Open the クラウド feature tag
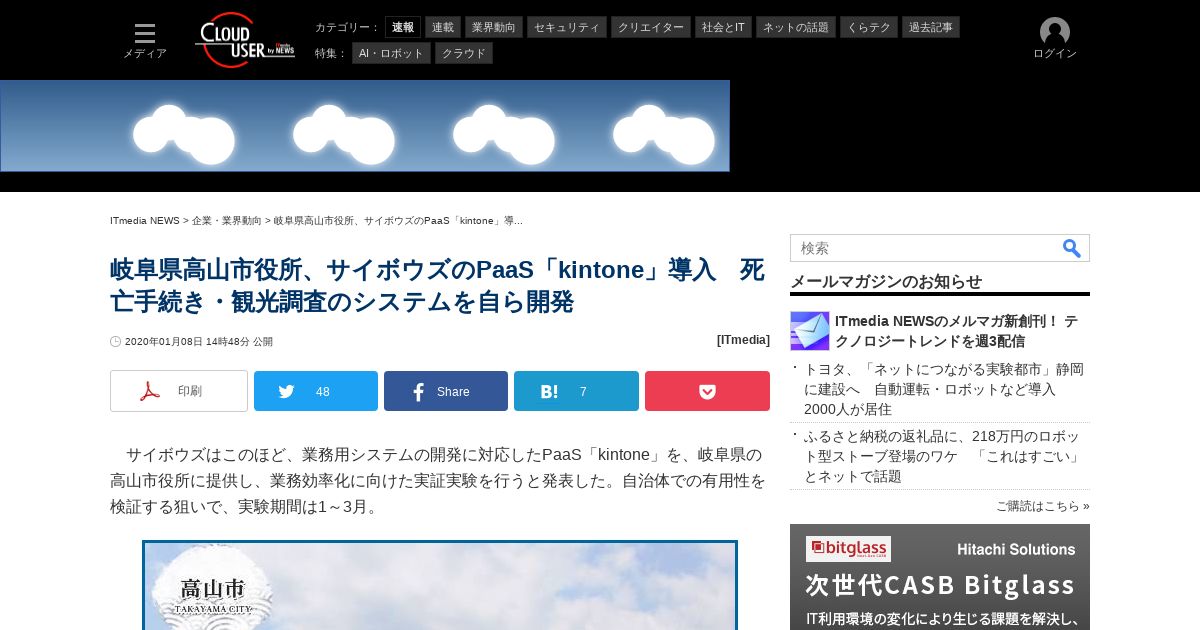Viewport: 1200px width, 630px height. [464, 53]
